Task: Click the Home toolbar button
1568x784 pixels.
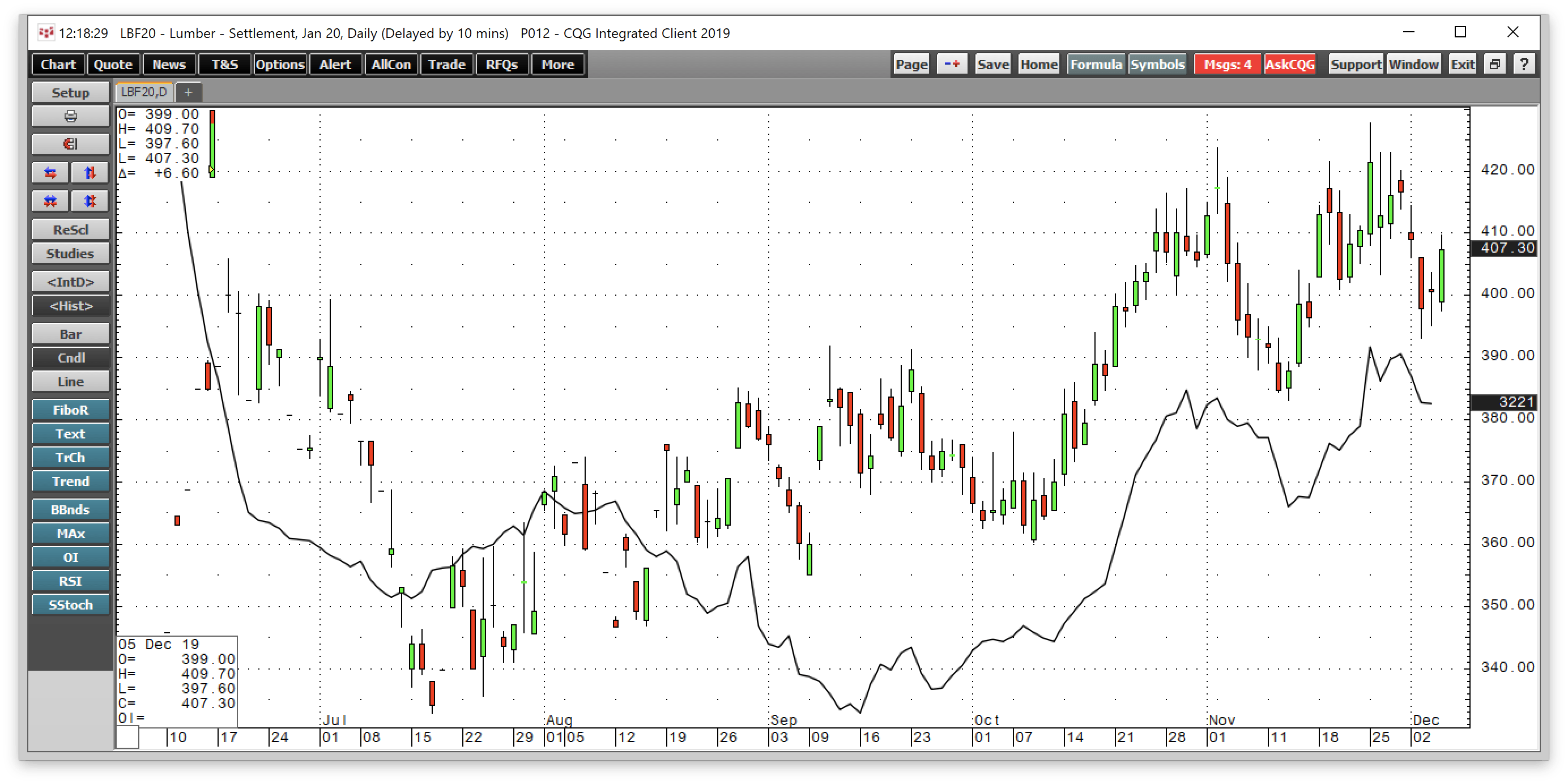Action: pyautogui.click(x=1039, y=65)
